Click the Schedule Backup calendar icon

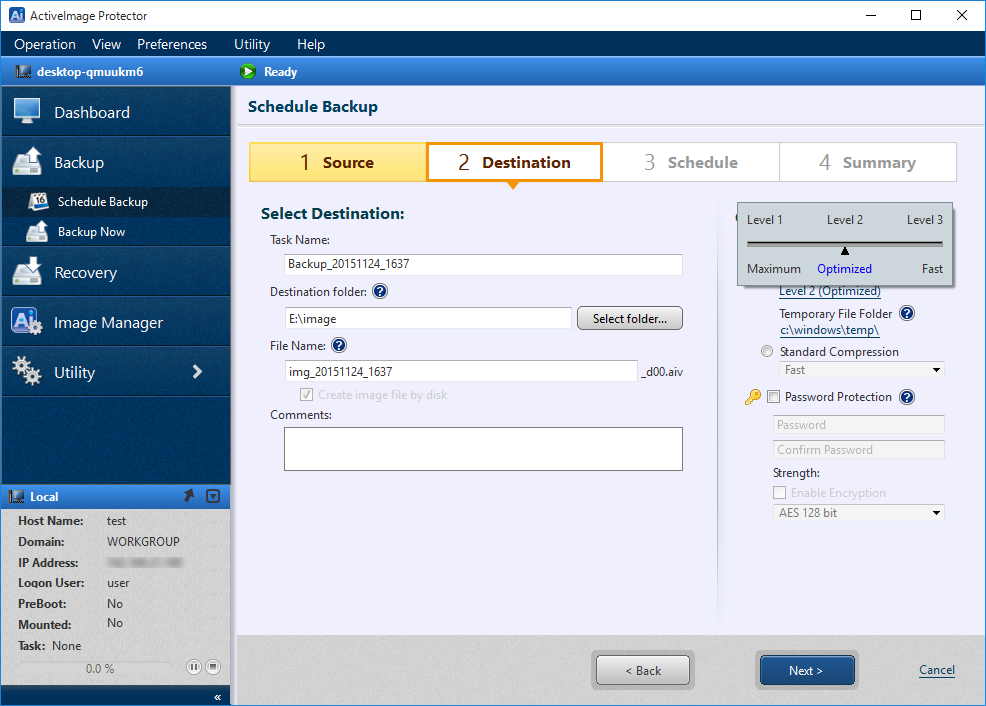click(38, 201)
